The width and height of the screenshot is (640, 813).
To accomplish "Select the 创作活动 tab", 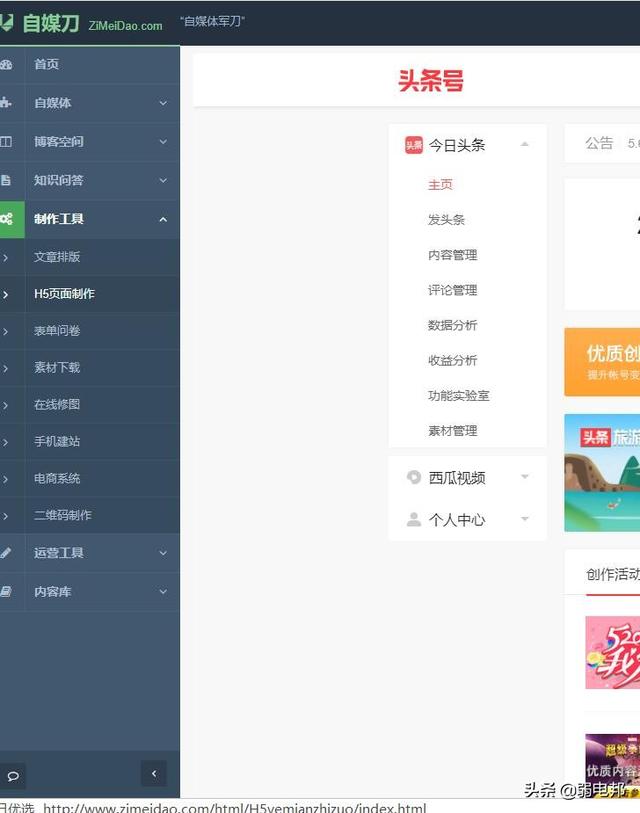I will (613, 574).
